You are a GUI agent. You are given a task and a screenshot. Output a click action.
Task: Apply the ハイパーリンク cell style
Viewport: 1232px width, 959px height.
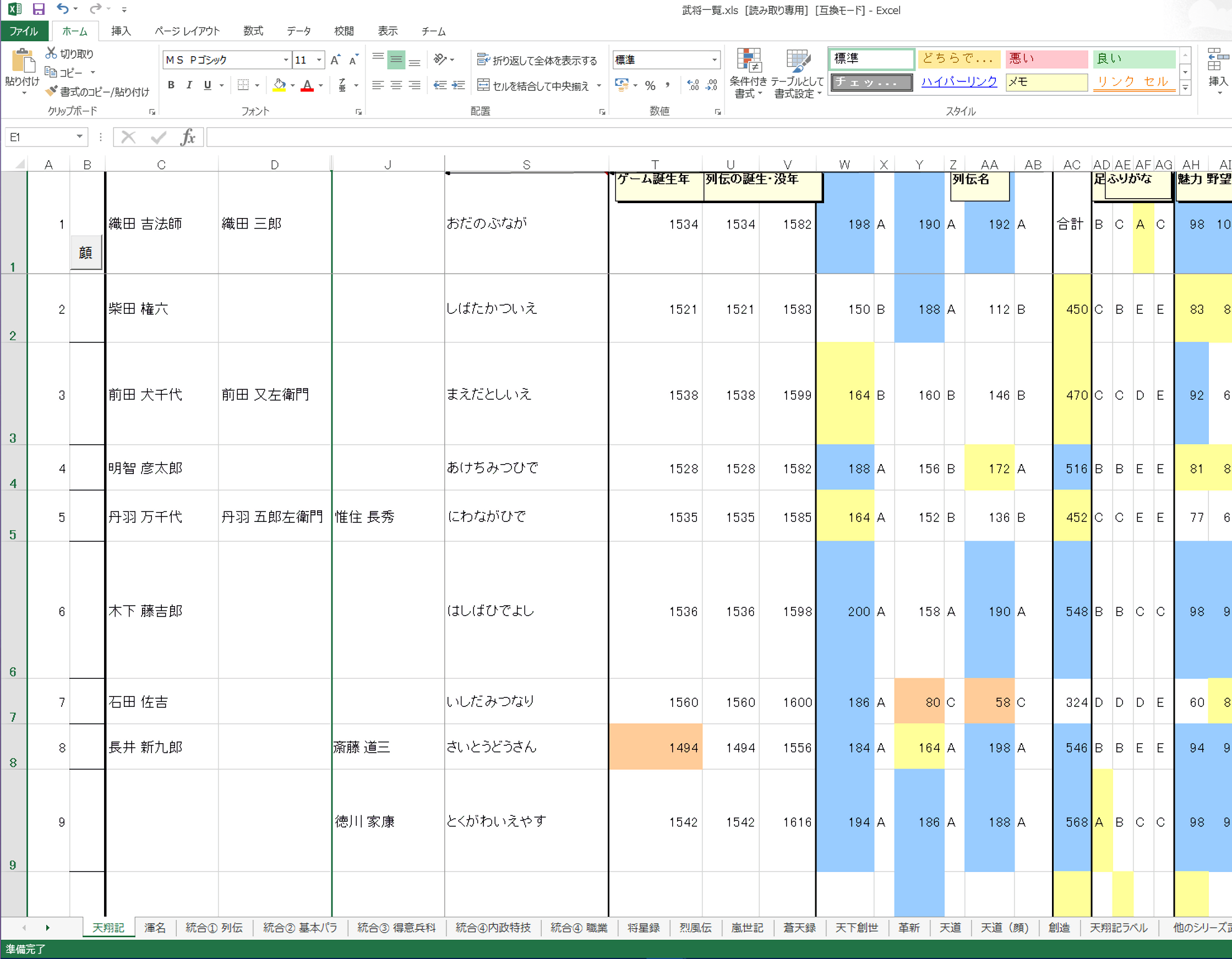pyautogui.click(x=959, y=82)
